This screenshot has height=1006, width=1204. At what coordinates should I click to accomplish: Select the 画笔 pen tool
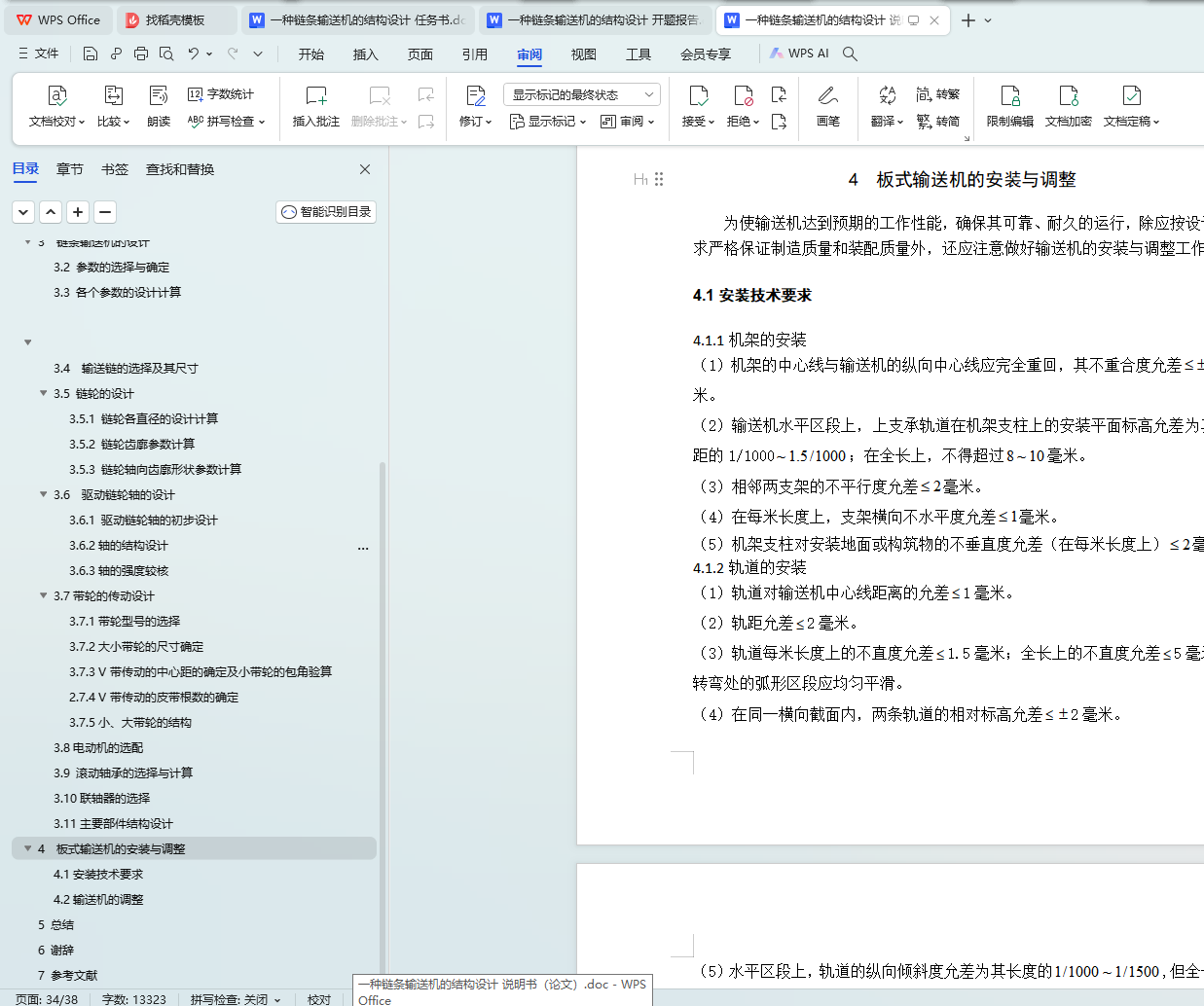tap(828, 107)
